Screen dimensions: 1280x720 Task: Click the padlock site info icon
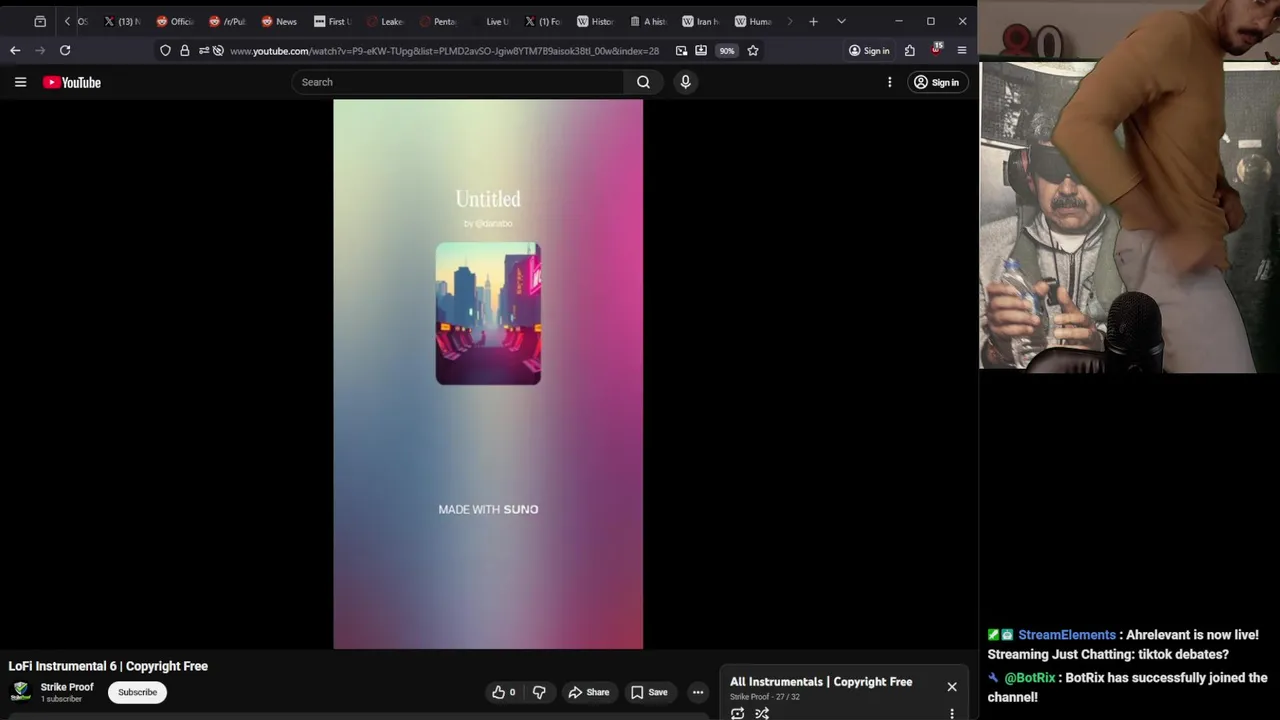[x=185, y=50]
